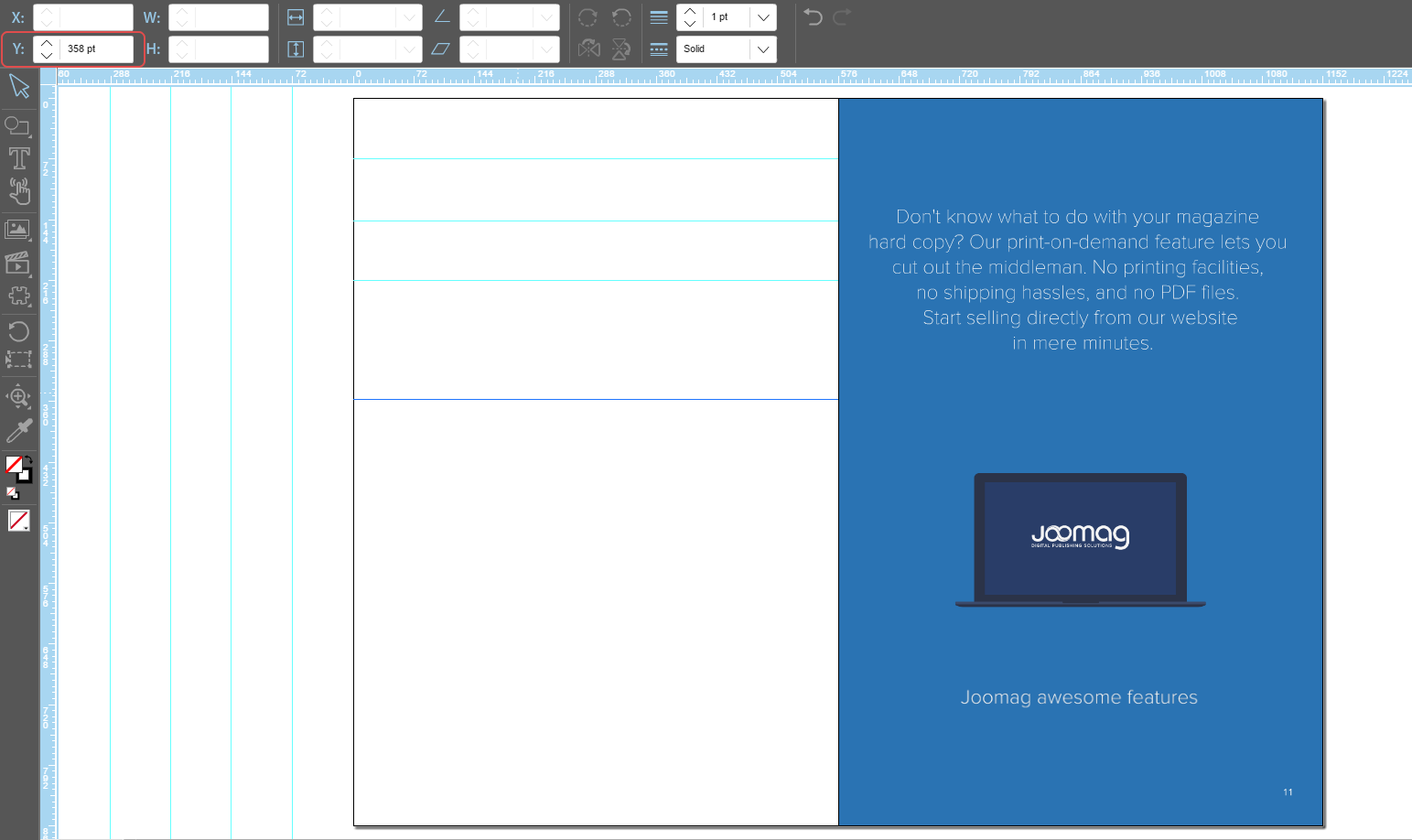Click the Undo arrow
Image resolution: width=1412 pixels, height=840 pixels.
(813, 17)
